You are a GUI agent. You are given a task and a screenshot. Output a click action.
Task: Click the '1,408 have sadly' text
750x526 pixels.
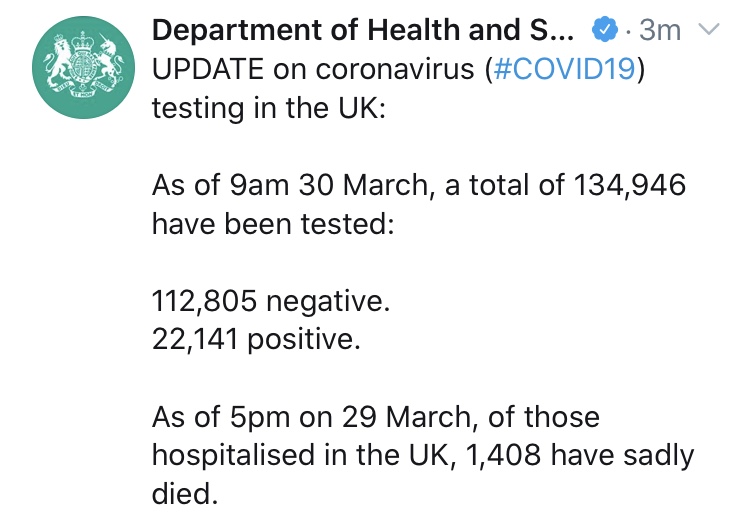coord(579,455)
